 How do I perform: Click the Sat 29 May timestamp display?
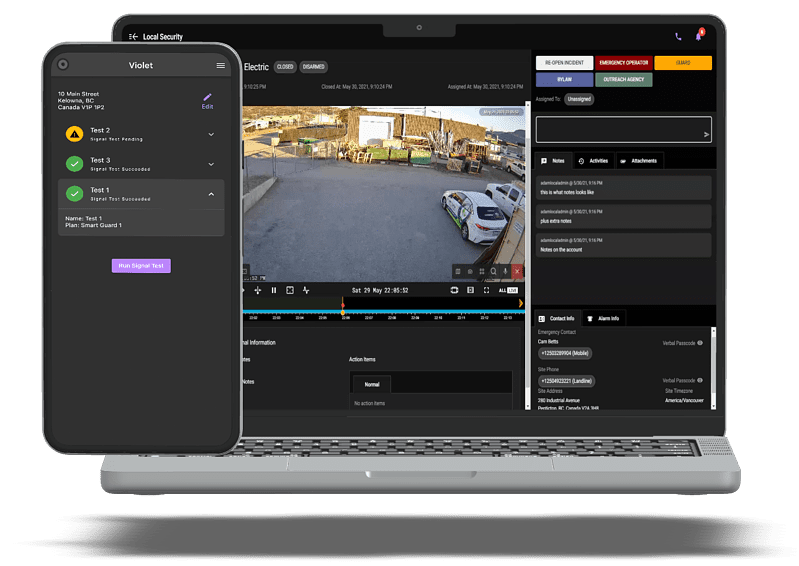pos(380,290)
